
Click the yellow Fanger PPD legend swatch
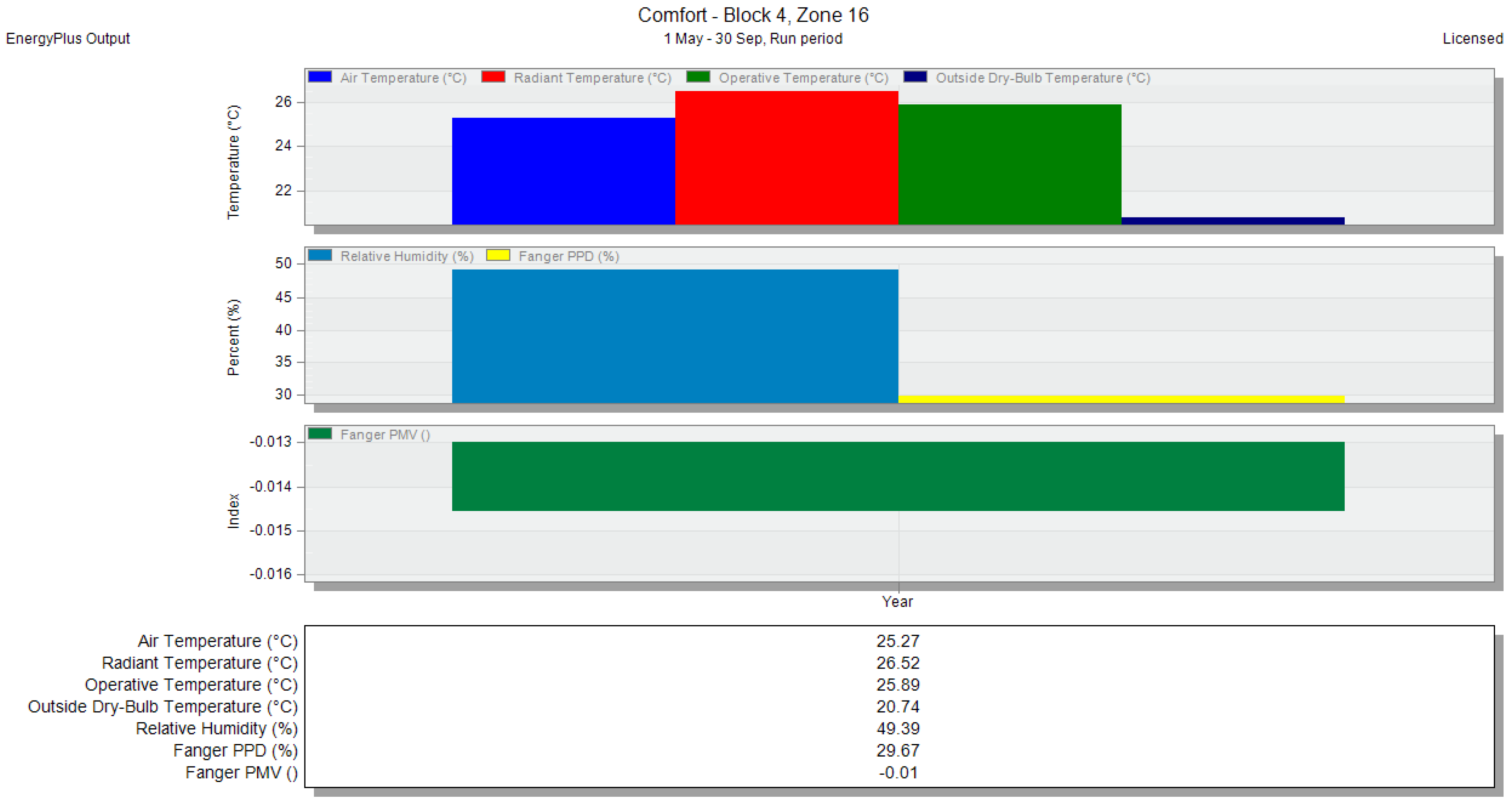pyautogui.click(x=498, y=256)
